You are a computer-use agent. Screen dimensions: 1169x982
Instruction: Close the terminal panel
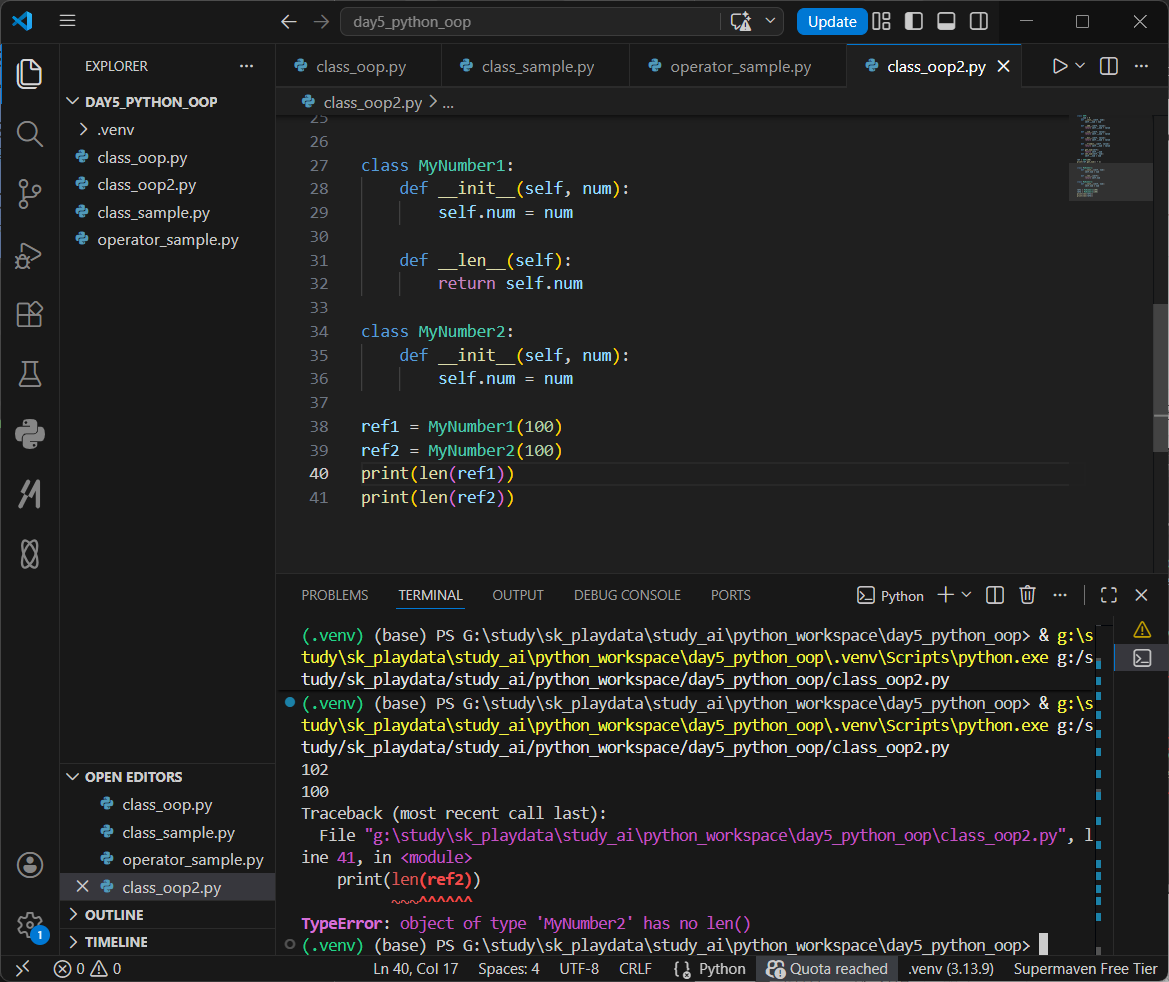pos(1141,595)
